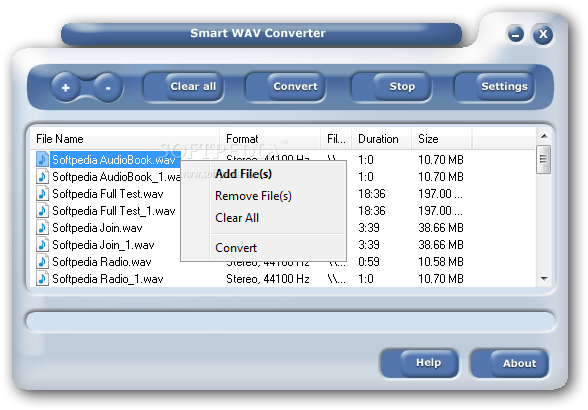Viewport: 588px width, 410px height.
Task: Select Clear All in the context menu
Action: [x=263, y=218]
